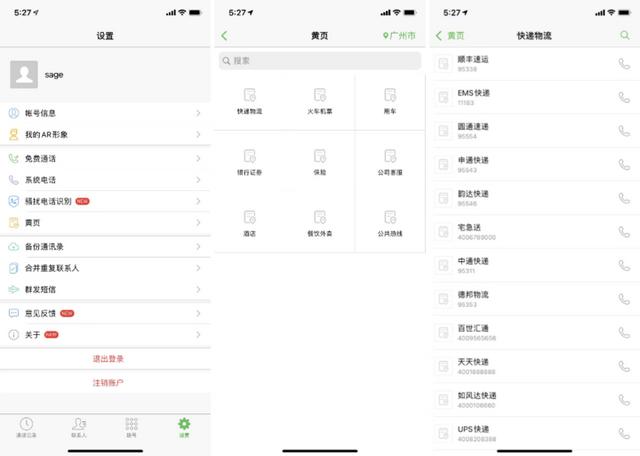Click the 黄页 book icon in settings list
The height and width of the screenshot is (456, 640).
pyautogui.click(x=13, y=222)
